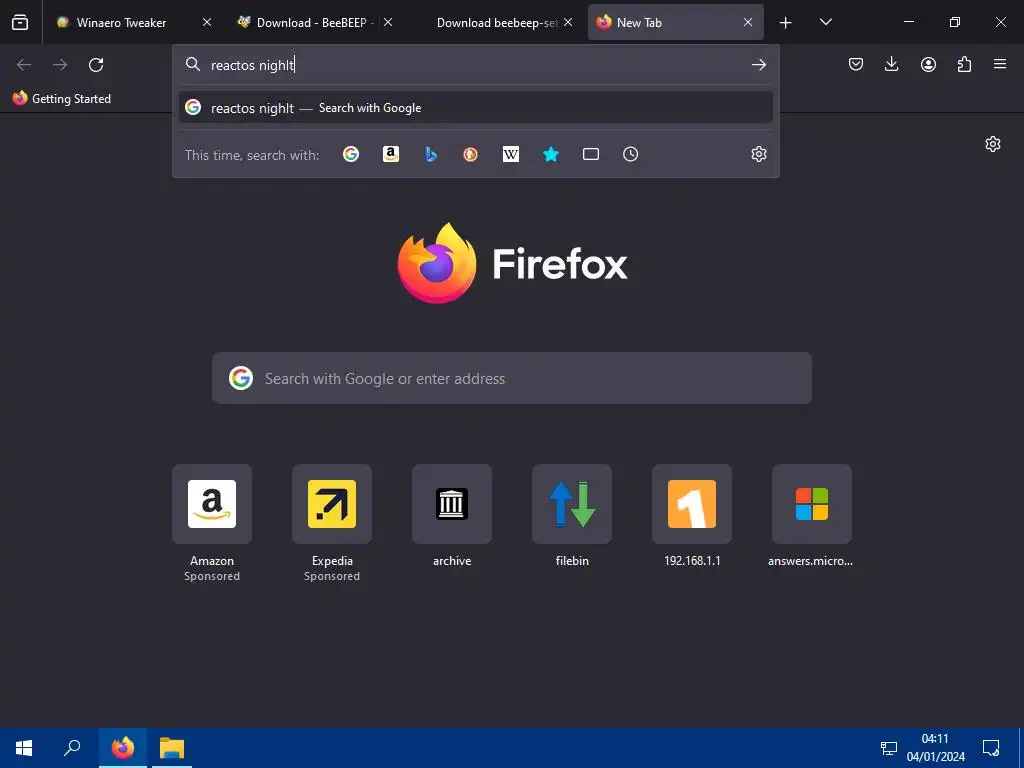Search in open Tabs icon
The height and width of the screenshot is (768, 1024).
point(590,154)
